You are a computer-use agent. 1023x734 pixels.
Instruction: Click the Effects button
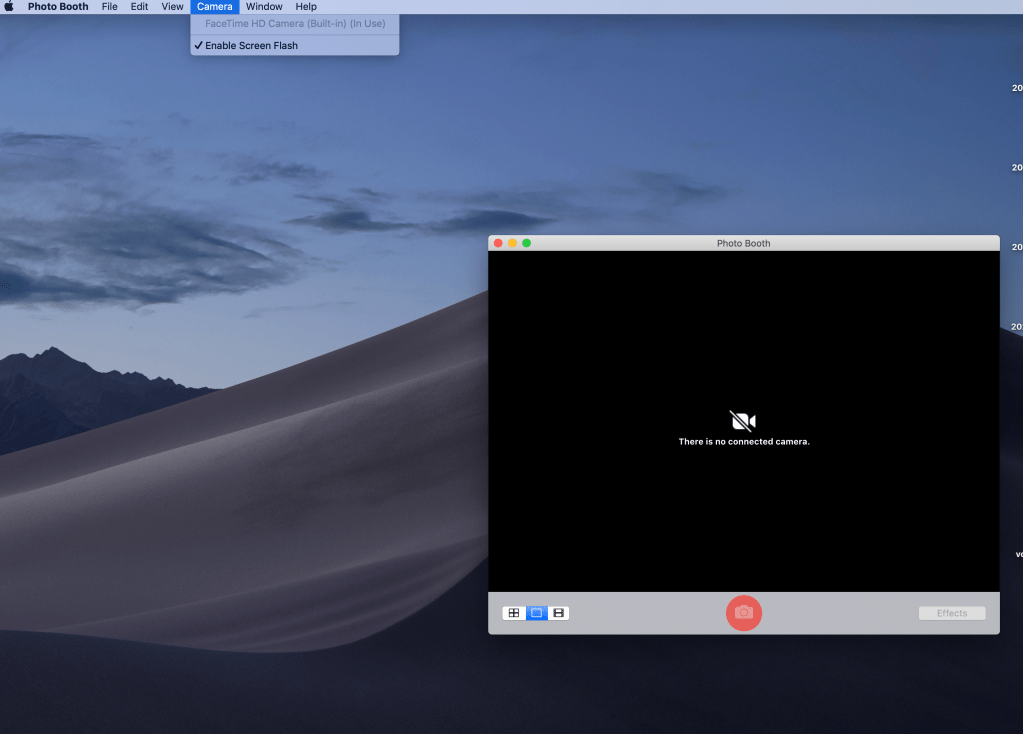(x=951, y=613)
